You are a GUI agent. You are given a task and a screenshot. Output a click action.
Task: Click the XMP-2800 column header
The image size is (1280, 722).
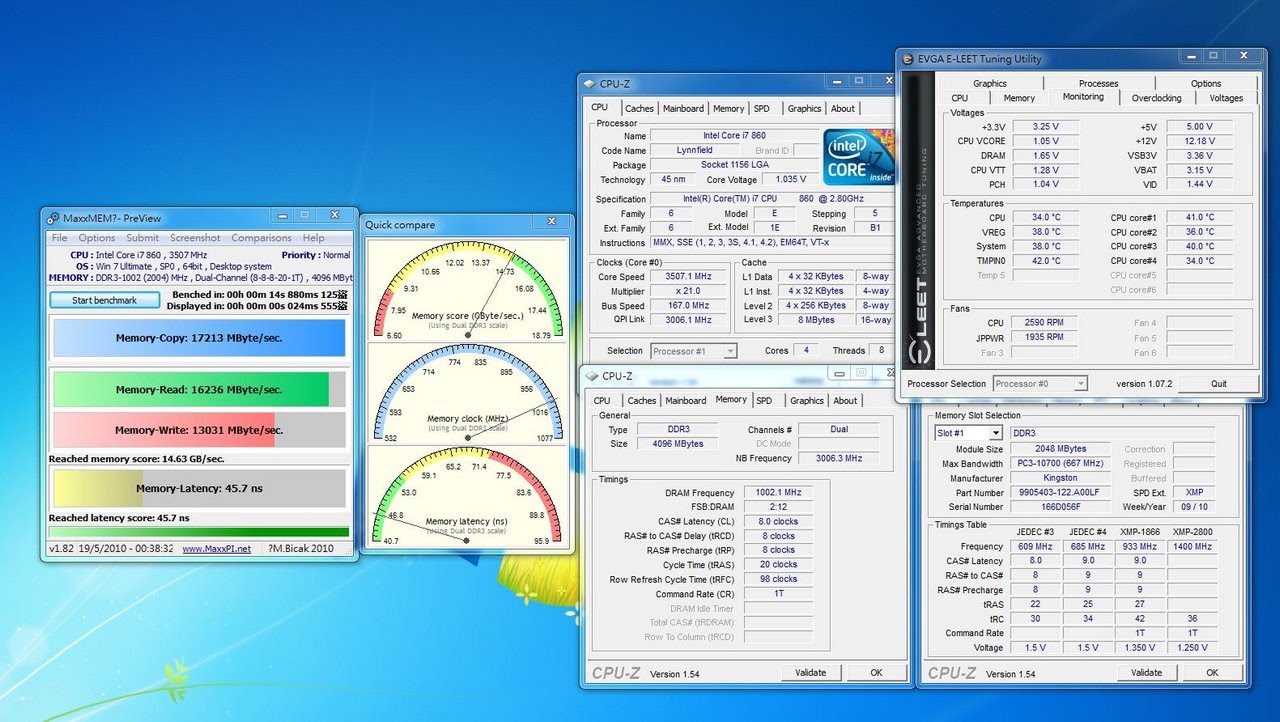click(x=1192, y=532)
